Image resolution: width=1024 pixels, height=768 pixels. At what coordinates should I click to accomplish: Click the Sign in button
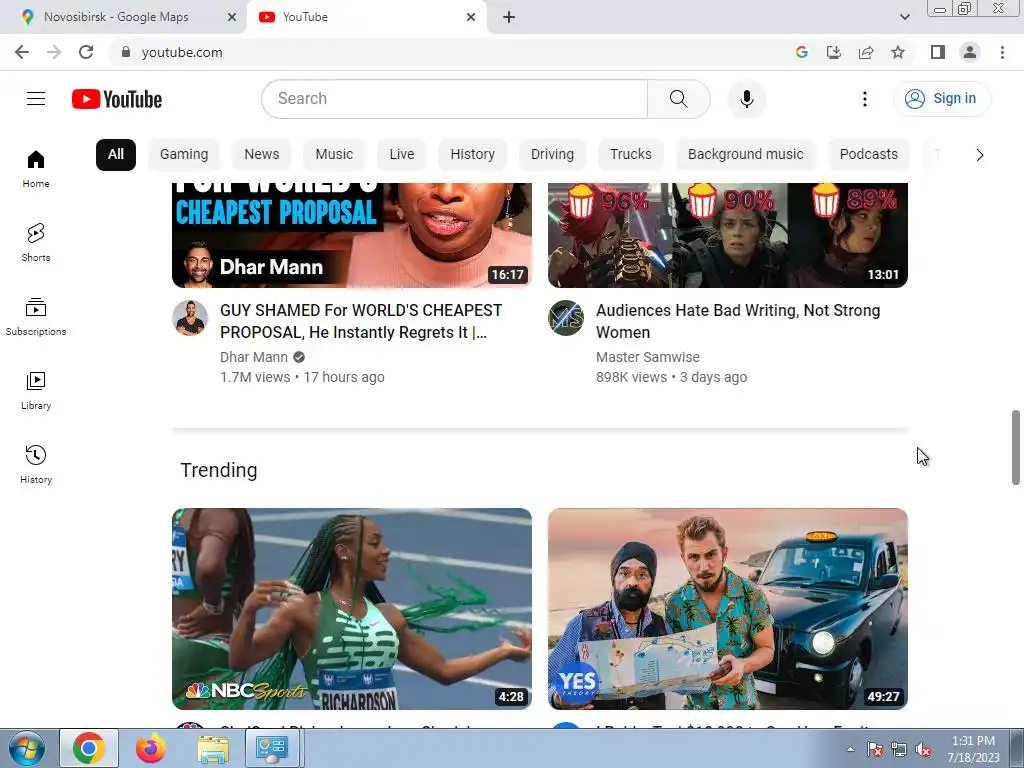coord(942,99)
